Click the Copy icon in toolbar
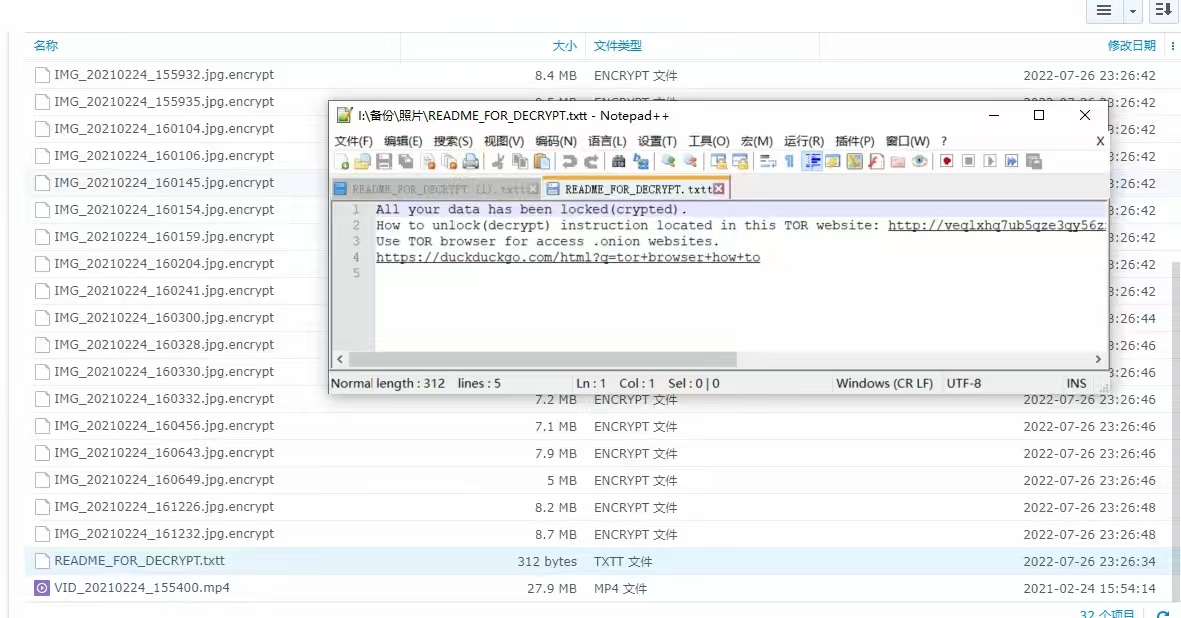Viewport: 1181px width, 618px height. click(x=520, y=161)
